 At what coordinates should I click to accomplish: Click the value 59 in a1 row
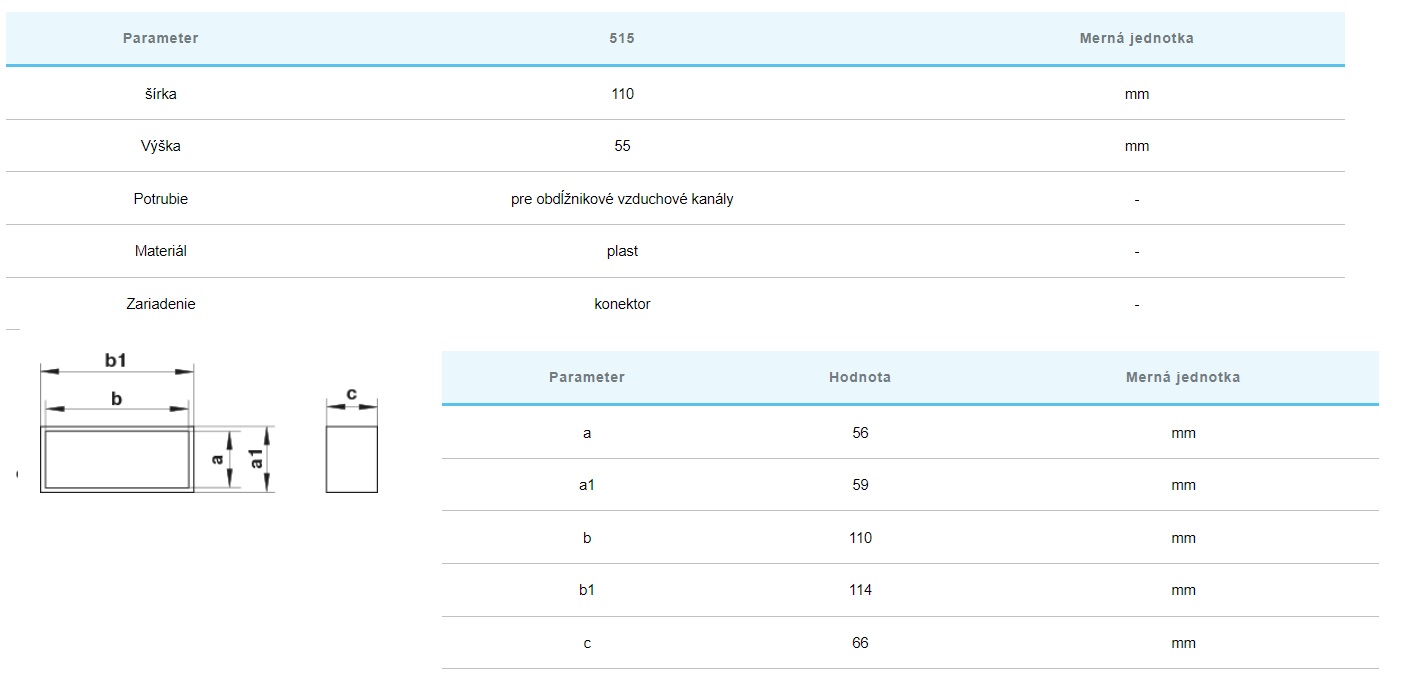coord(859,485)
